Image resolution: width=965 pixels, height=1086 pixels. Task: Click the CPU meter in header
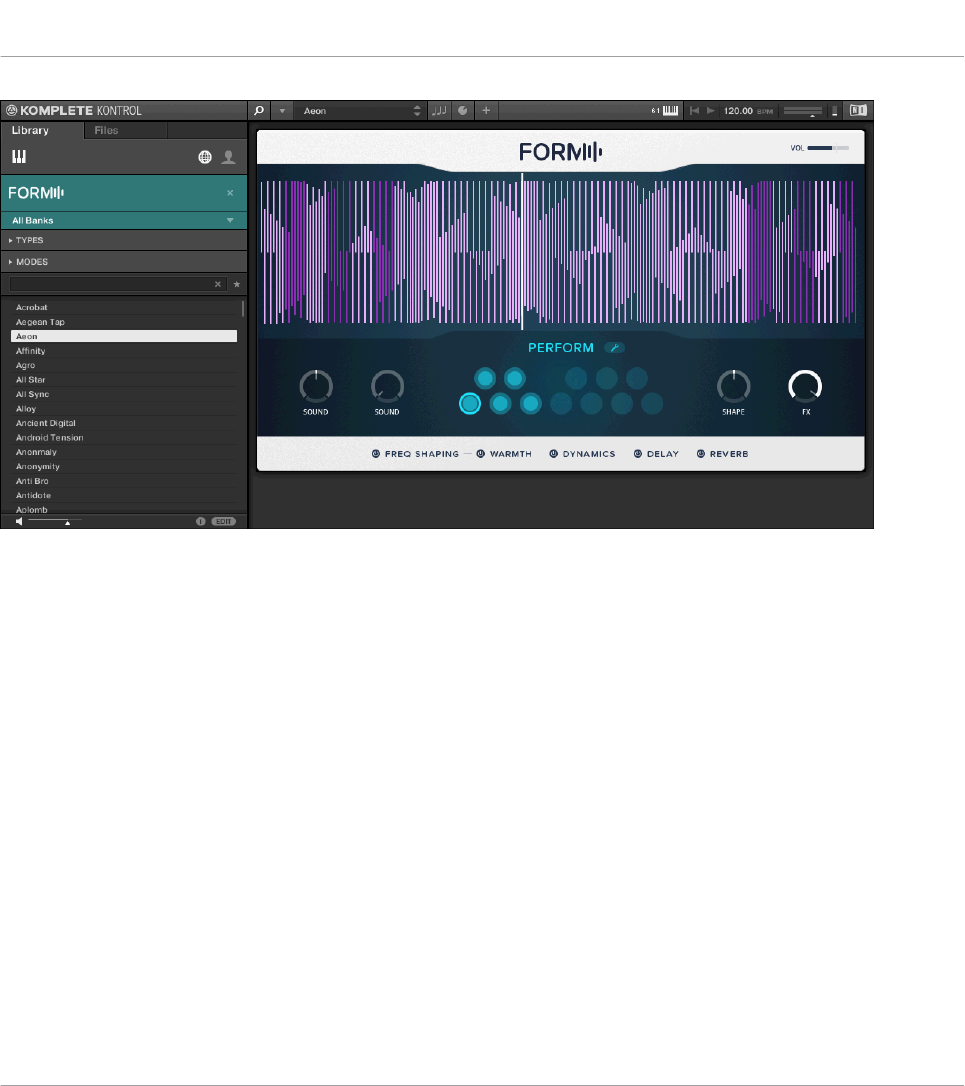(835, 111)
